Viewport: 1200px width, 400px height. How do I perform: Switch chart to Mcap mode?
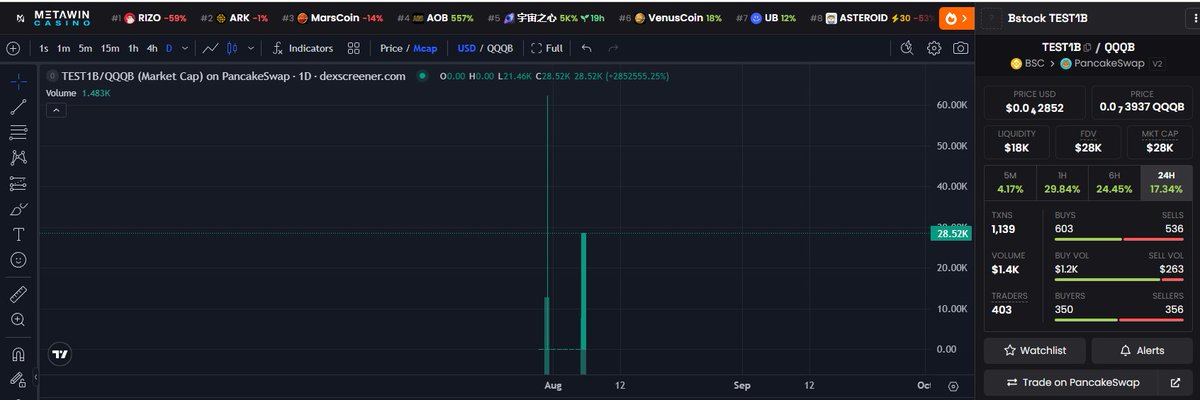coord(425,48)
